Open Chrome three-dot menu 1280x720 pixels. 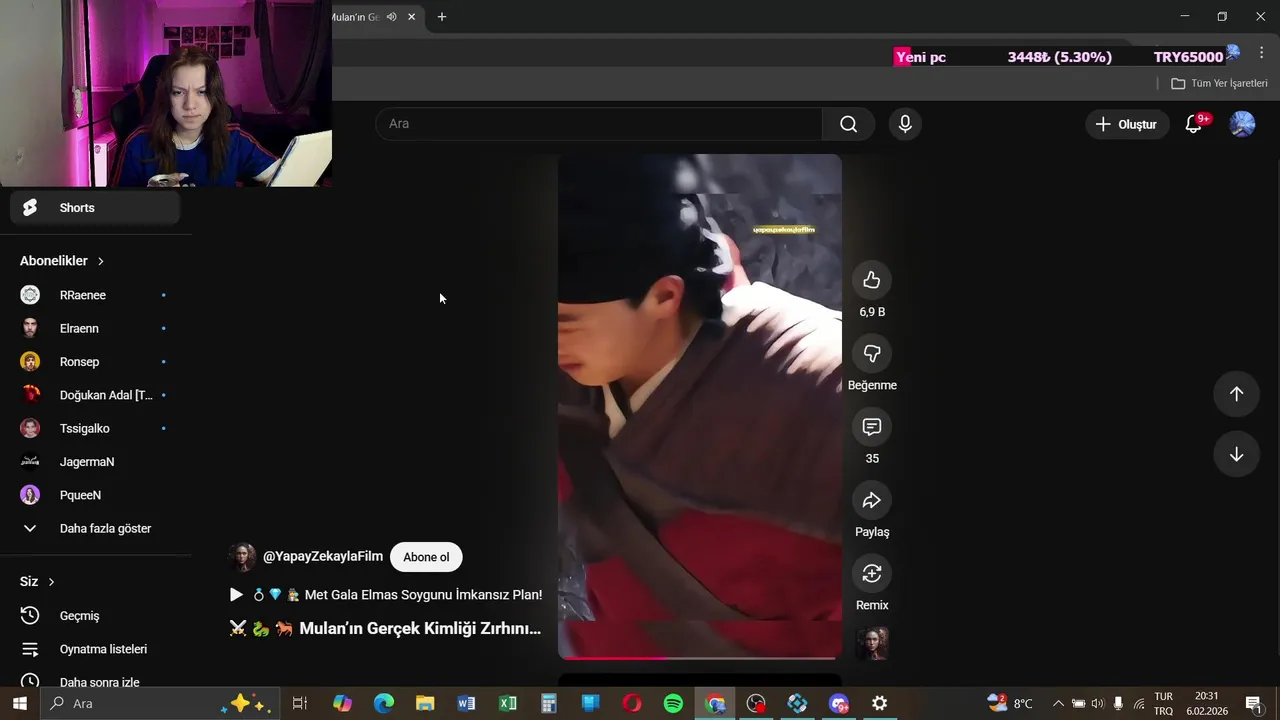click(x=1261, y=53)
